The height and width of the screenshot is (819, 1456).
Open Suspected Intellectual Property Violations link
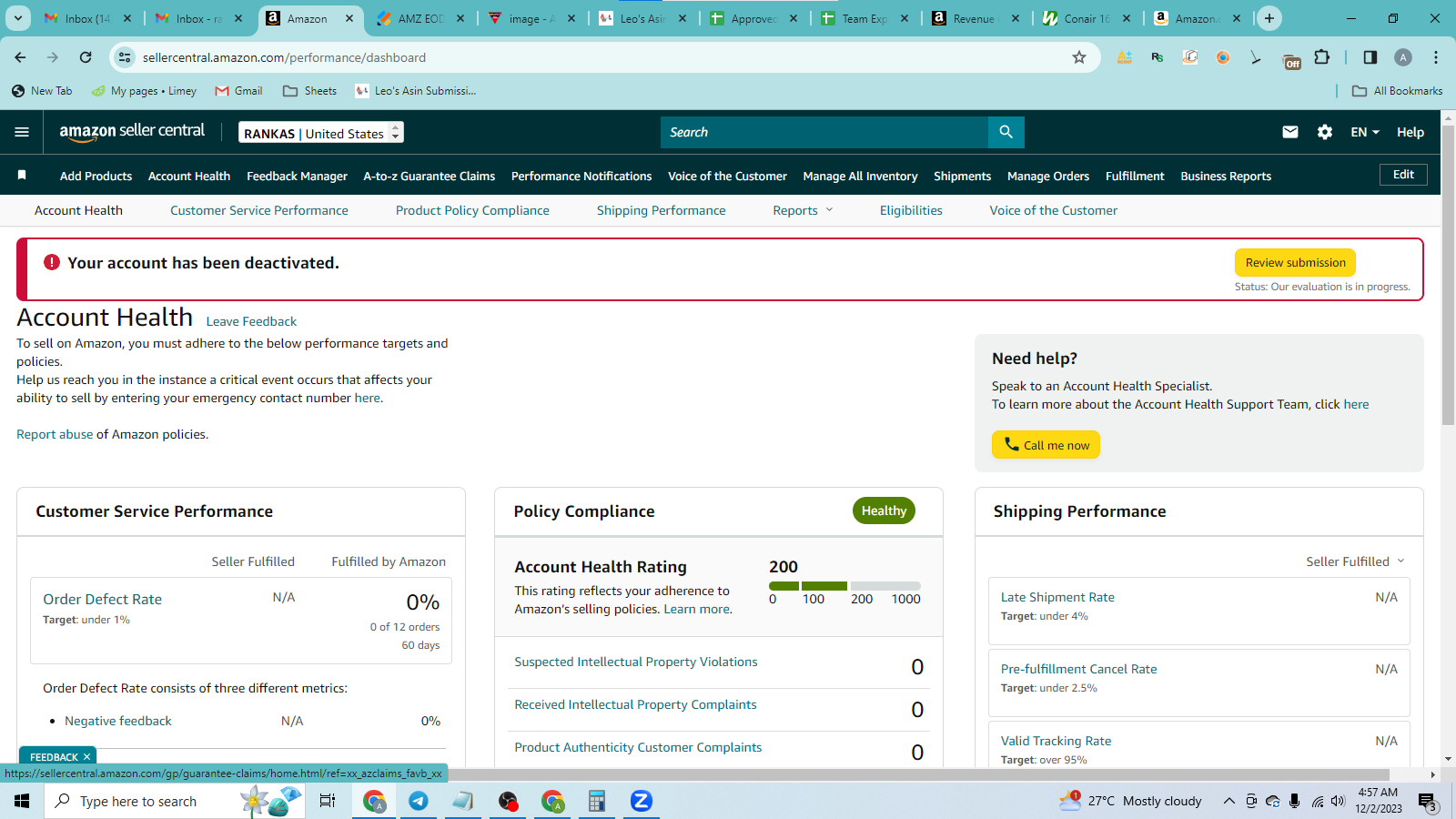coord(636,662)
